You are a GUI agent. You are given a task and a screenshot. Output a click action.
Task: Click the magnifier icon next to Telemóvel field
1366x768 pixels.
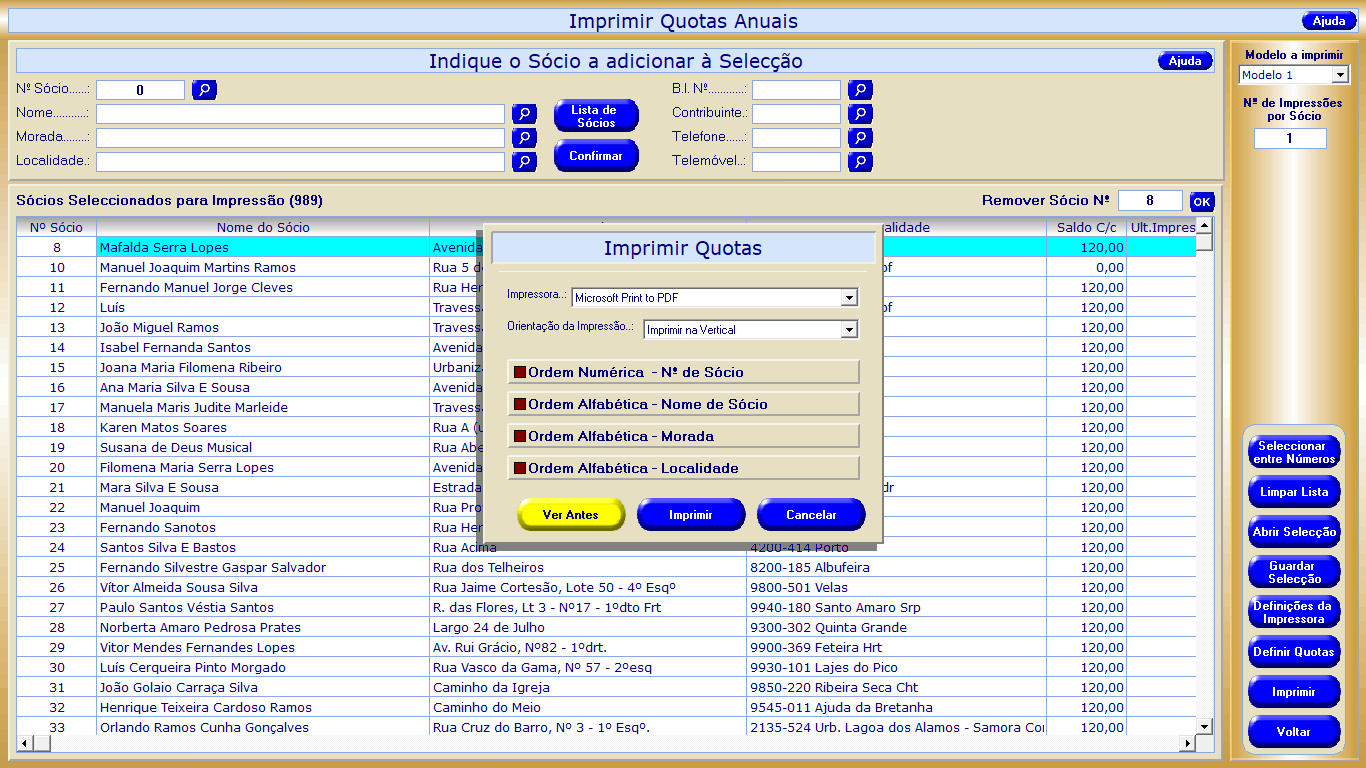[860, 162]
